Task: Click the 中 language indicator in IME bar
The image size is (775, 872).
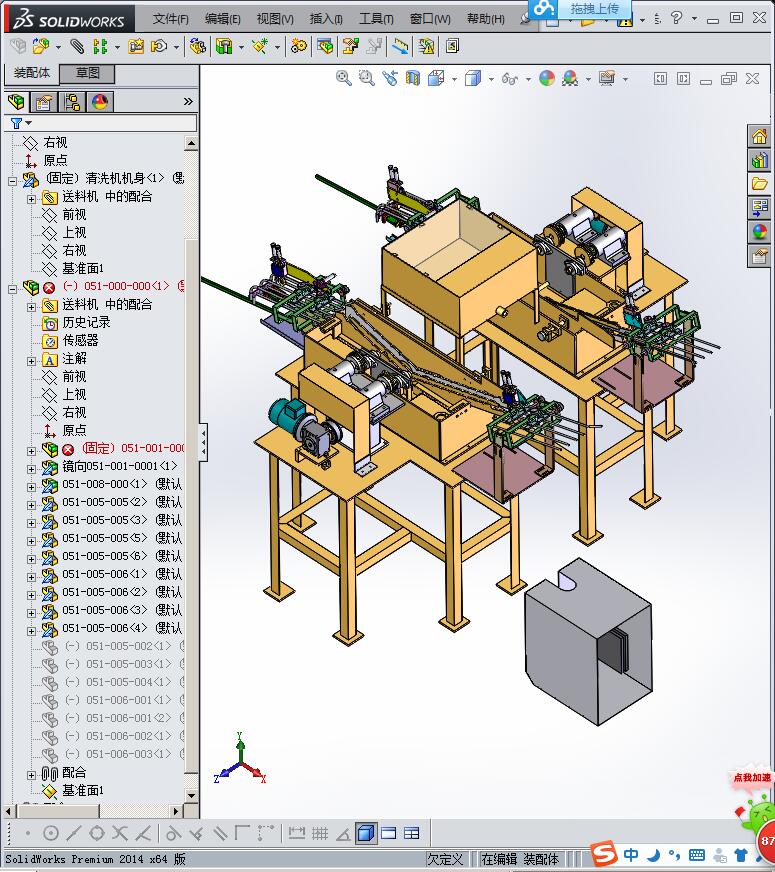Action: [x=631, y=854]
